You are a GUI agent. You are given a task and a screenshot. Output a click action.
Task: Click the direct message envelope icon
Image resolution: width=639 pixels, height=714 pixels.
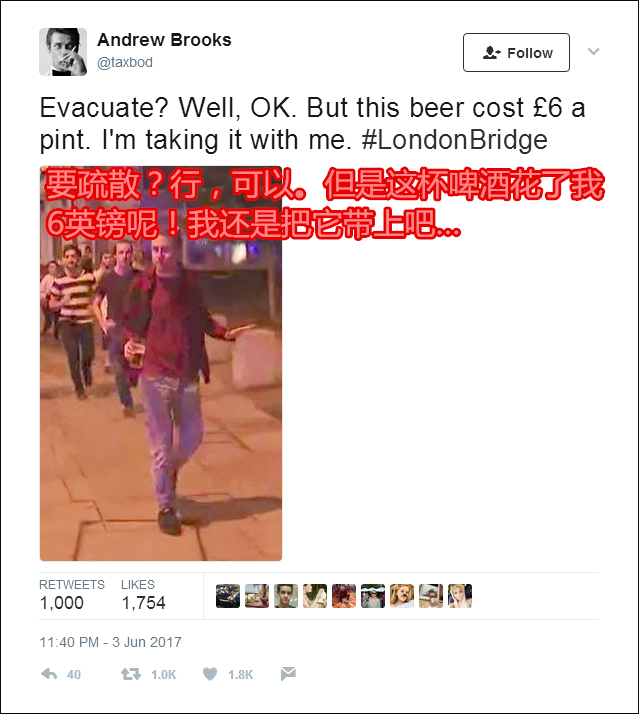tap(288, 674)
